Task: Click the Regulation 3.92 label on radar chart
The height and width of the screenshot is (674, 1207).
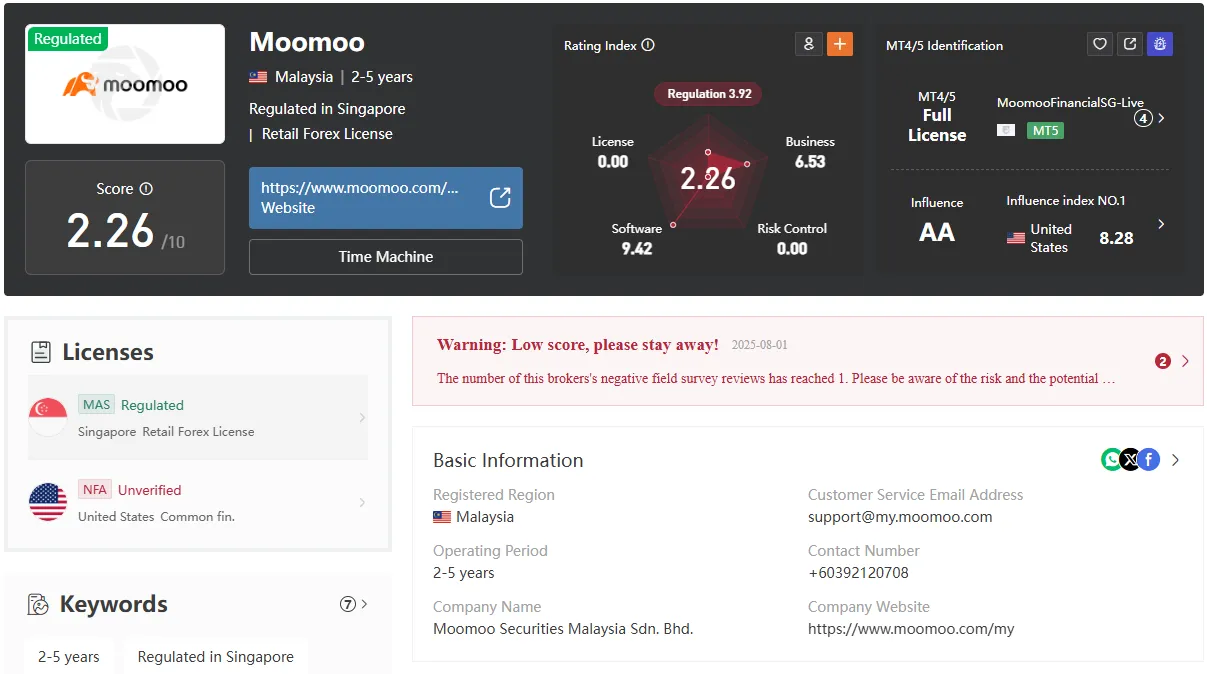Action: tap(709, 94)
